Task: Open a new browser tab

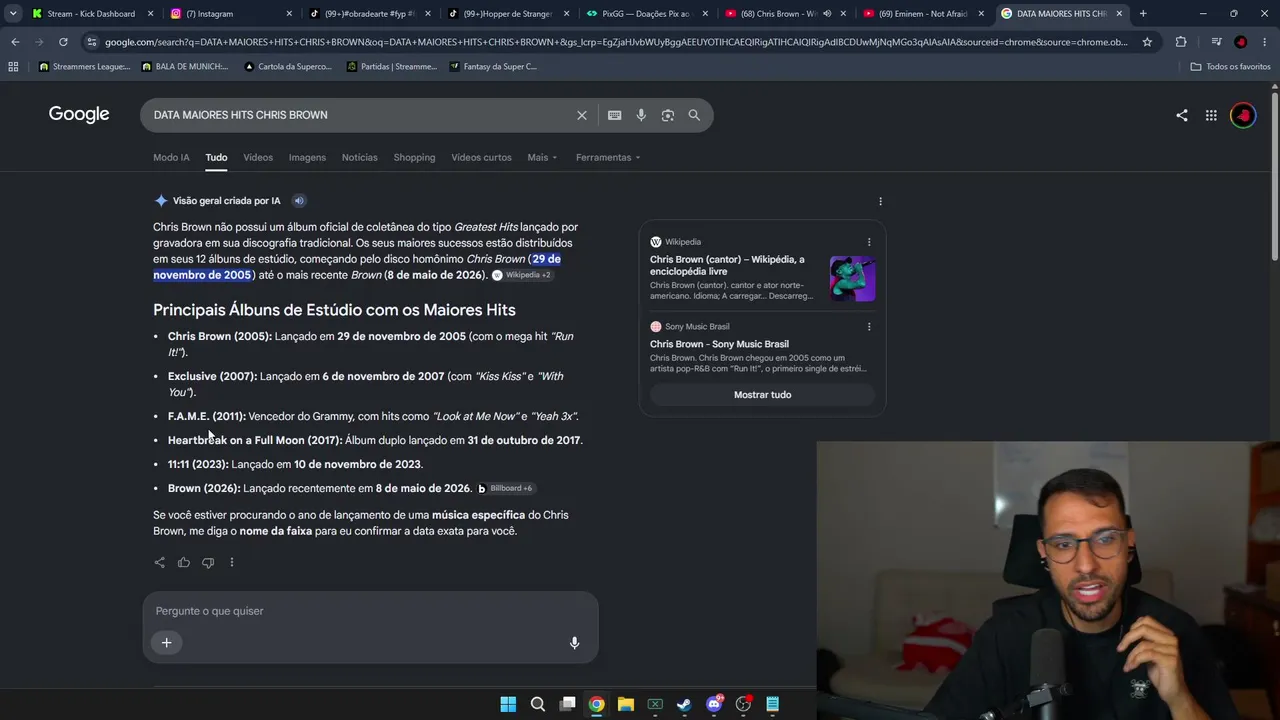Action: [x=1143, y=14]
